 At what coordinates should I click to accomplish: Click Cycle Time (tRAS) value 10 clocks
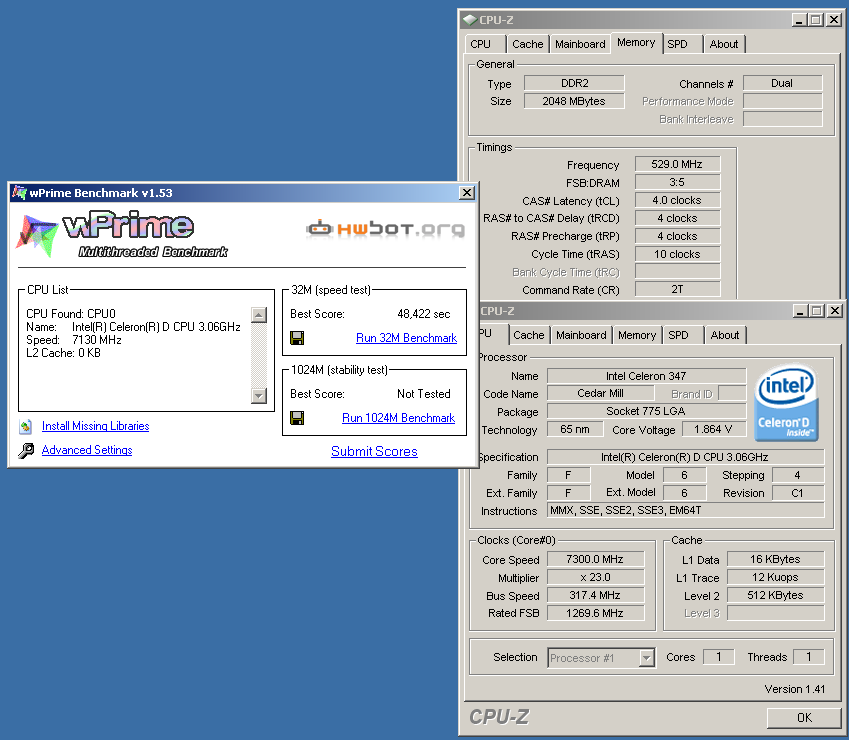677,254
